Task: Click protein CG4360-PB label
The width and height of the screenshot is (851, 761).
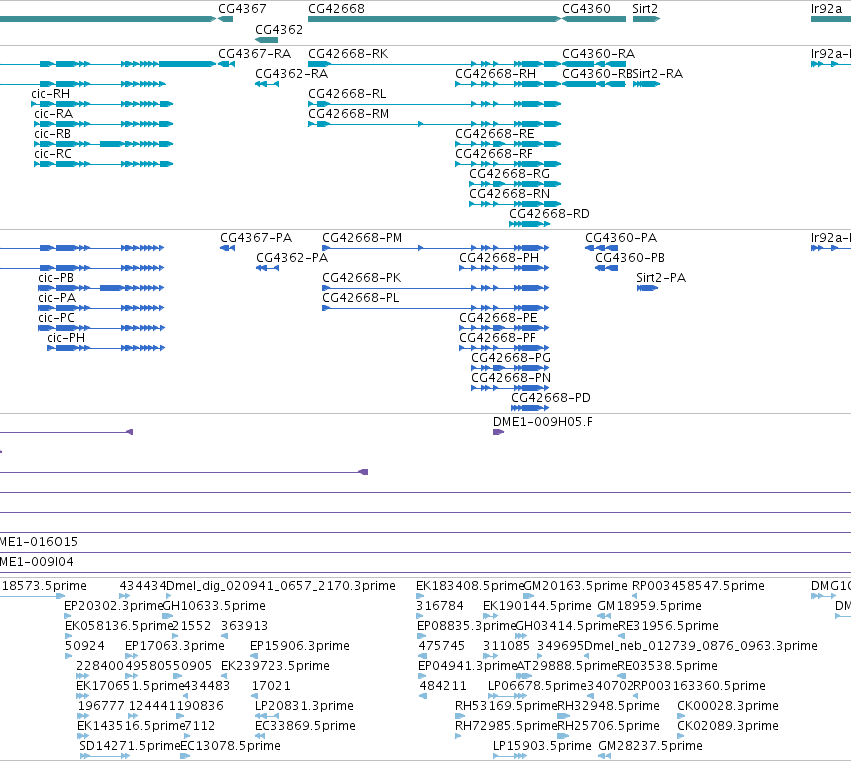Action: (630, 258)
